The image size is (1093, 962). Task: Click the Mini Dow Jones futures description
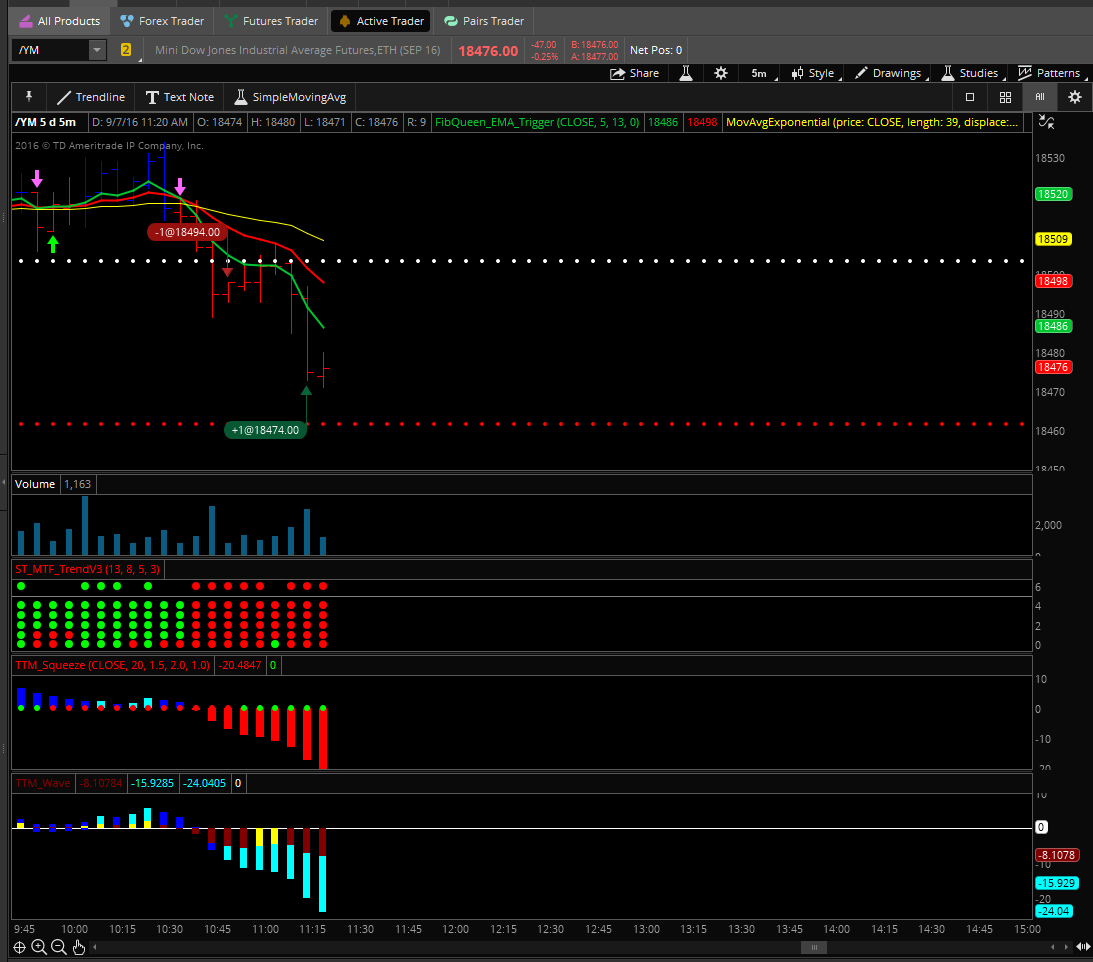pyautogui.click(x=298, y=50)
